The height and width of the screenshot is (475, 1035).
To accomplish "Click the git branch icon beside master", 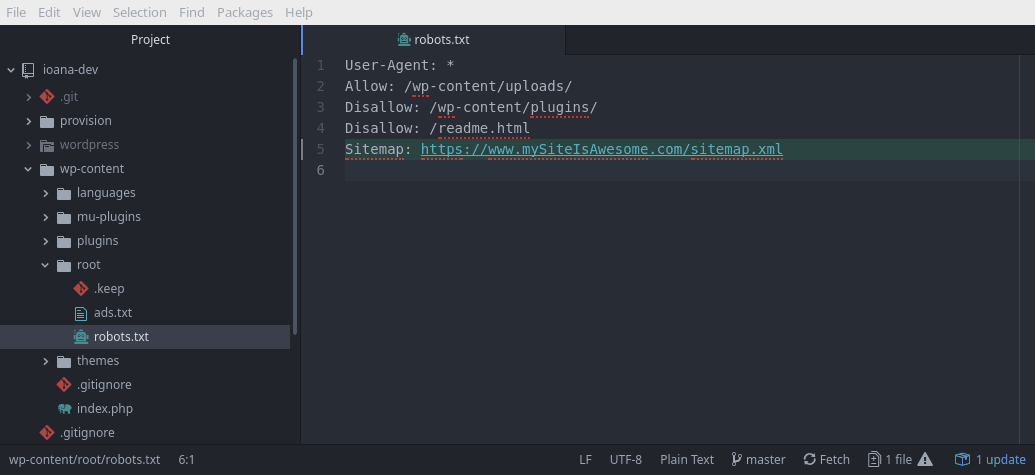I will tap(737, 459).
